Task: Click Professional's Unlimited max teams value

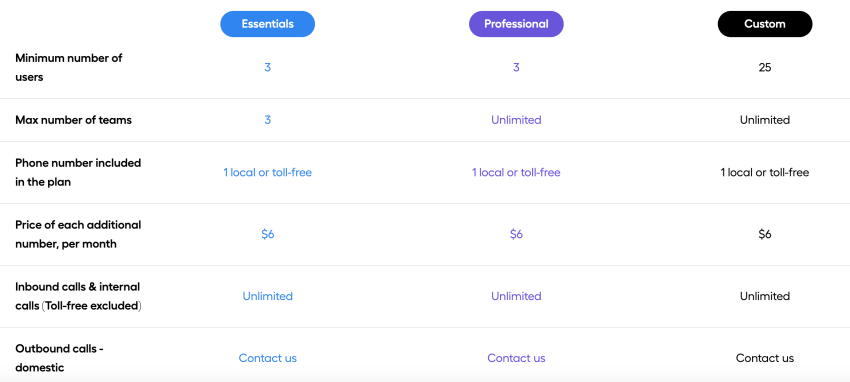Action: point(516,120)
